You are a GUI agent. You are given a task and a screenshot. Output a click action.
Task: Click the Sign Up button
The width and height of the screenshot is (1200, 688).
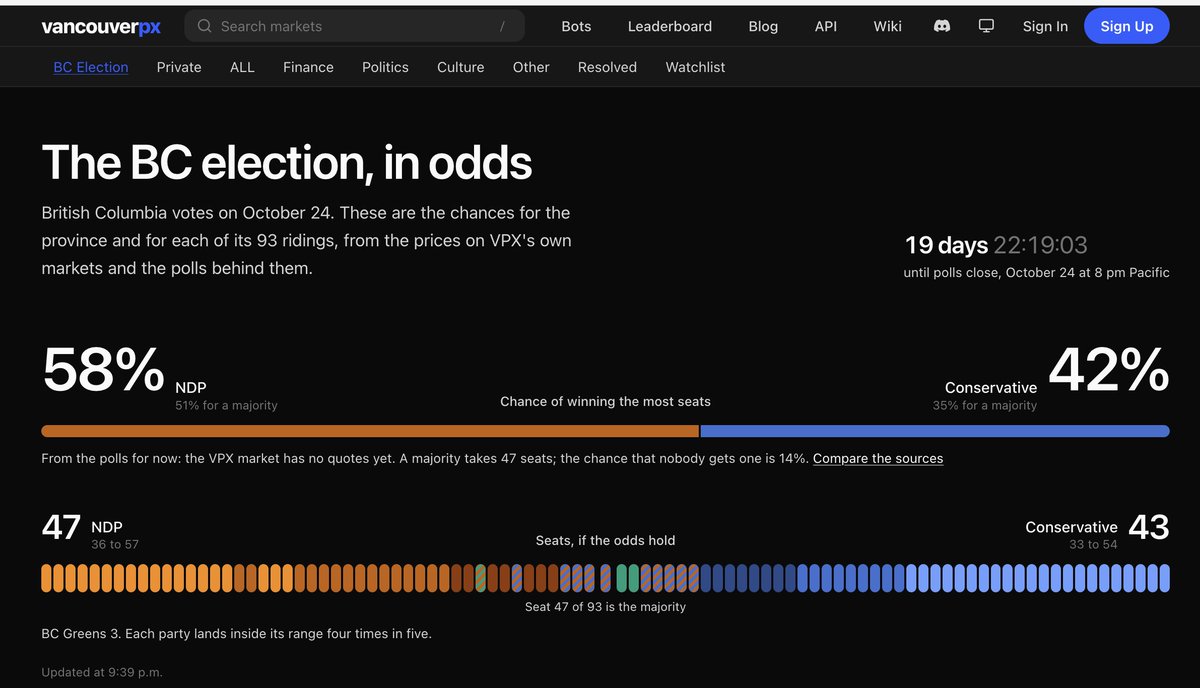pos(1127,26)
